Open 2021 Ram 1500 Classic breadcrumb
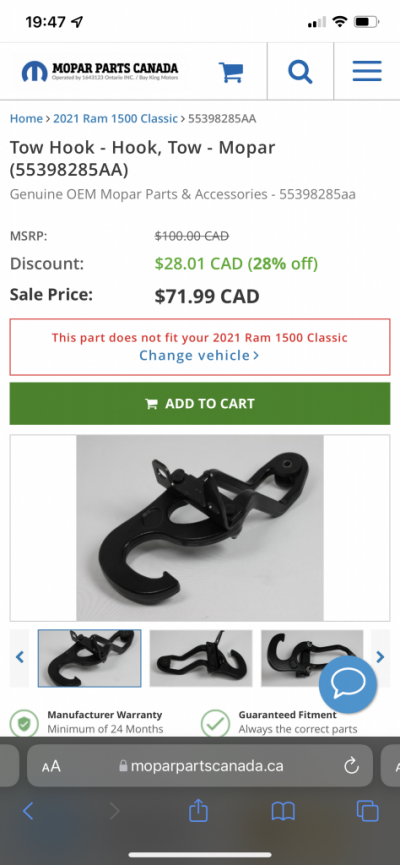This screenshot has height=865, width=400. pyautogui.click(x=115, y=119)
